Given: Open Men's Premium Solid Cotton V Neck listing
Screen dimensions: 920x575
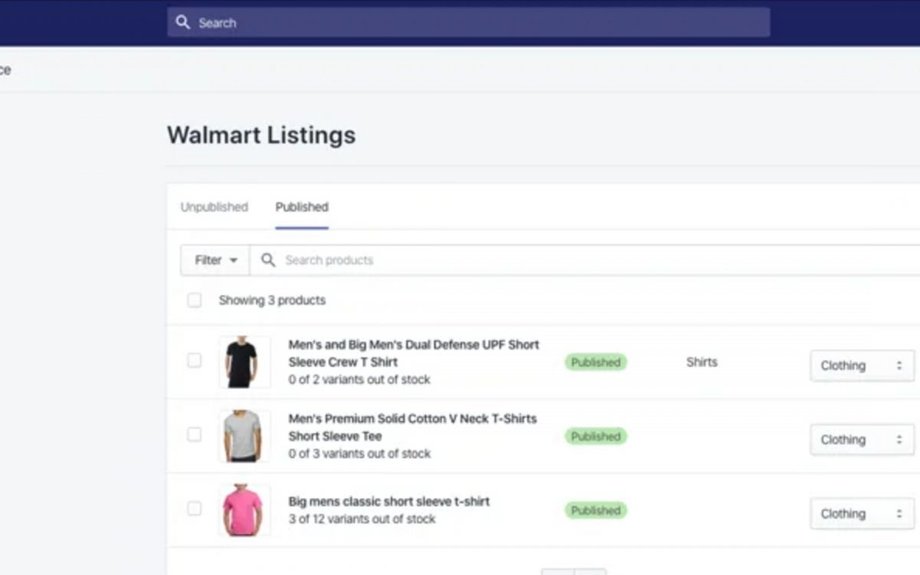Looking at the screenshot, I should (412, 427).
